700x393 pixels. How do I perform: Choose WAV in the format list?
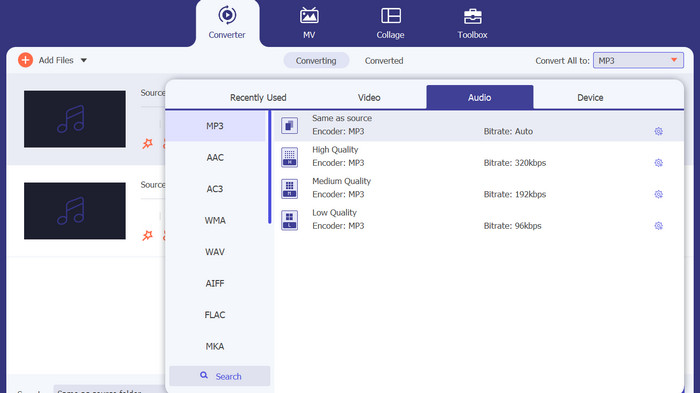pos(215,252)
